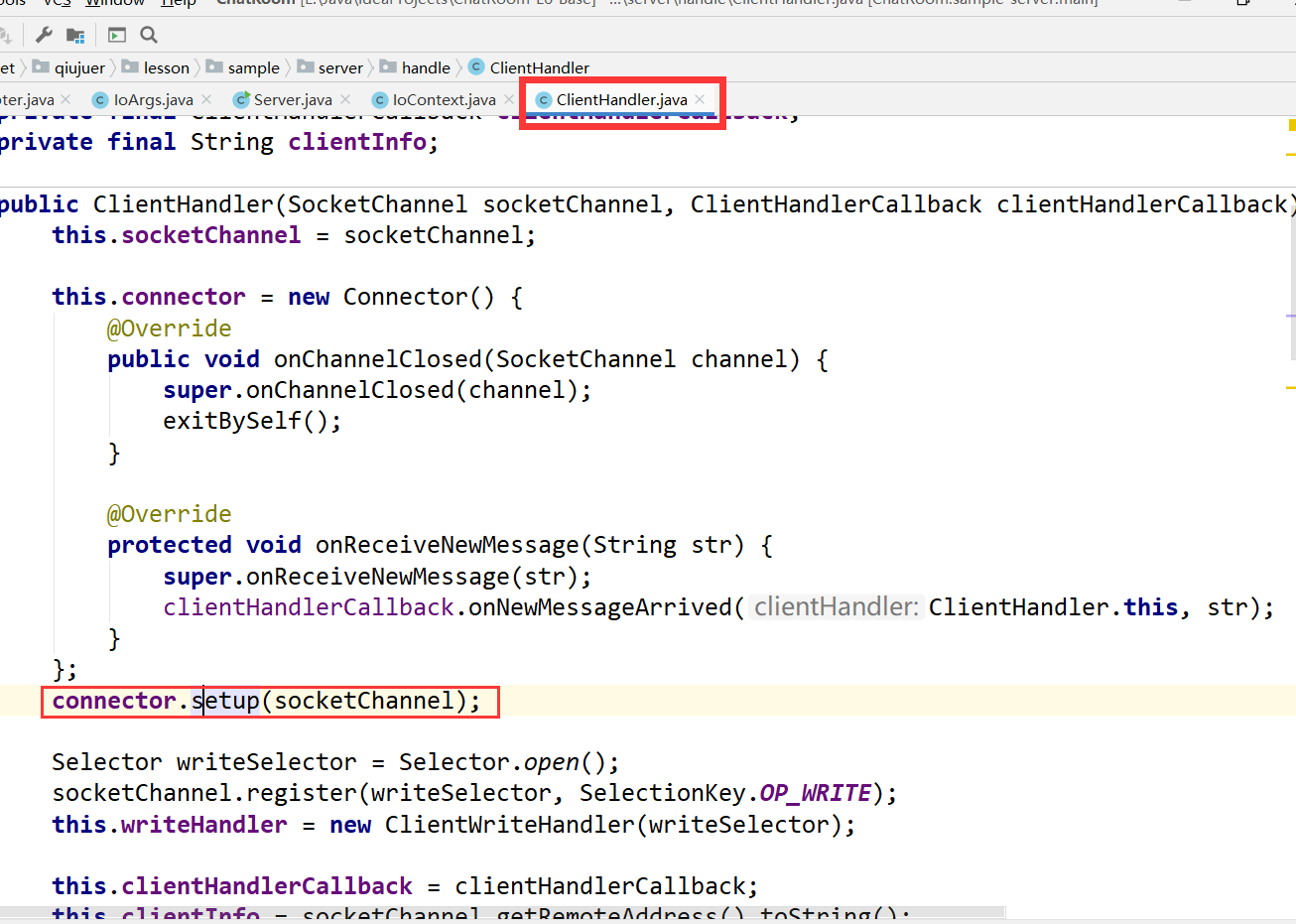Screen dimensions: 1296x924
Task: Click class icon on ClientHandler.java tab
Action: 543,99
